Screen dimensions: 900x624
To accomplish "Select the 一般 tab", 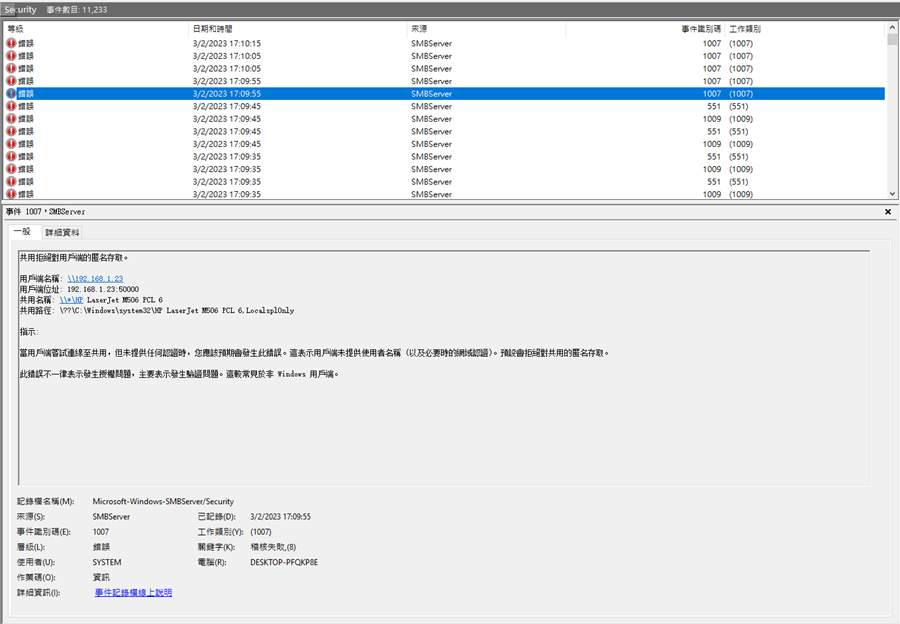I will 22,232.
